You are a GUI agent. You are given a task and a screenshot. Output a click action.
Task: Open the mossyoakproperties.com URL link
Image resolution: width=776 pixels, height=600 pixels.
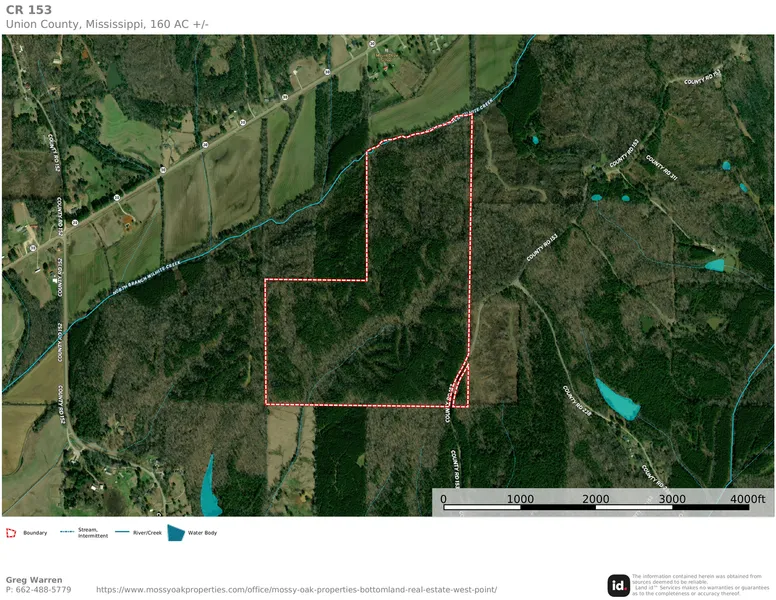296,590
